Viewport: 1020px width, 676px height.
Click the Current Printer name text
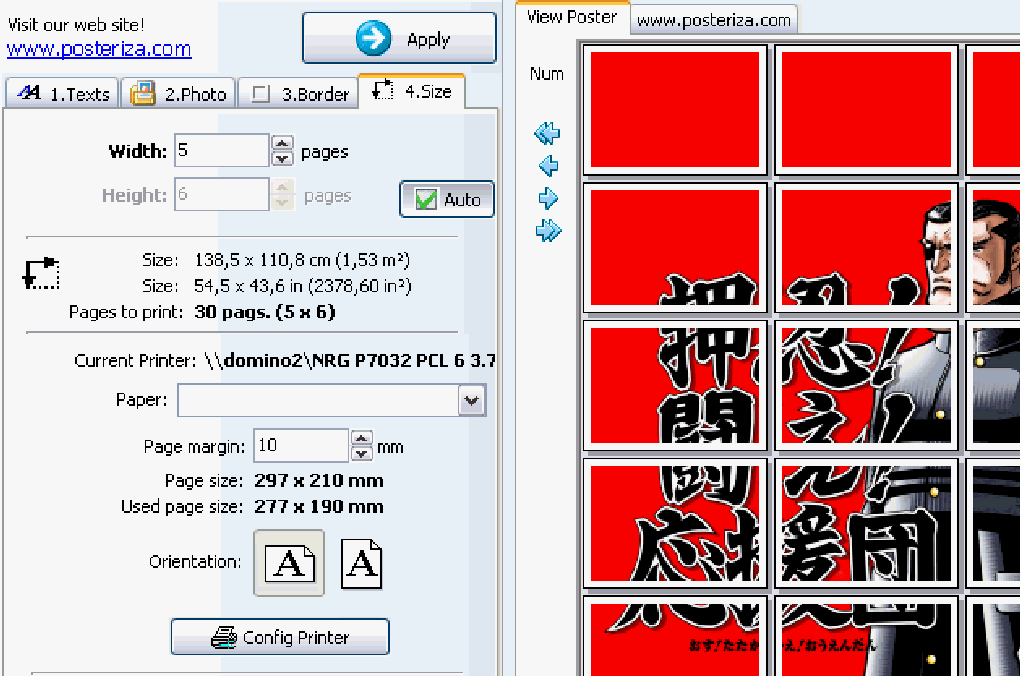(x=349, y=360)
